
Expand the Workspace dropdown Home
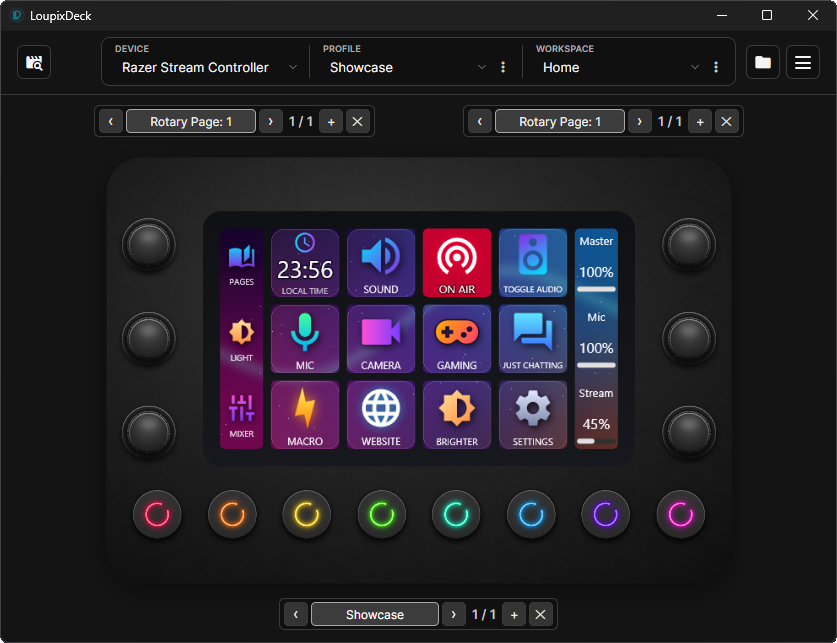point(620,67)
